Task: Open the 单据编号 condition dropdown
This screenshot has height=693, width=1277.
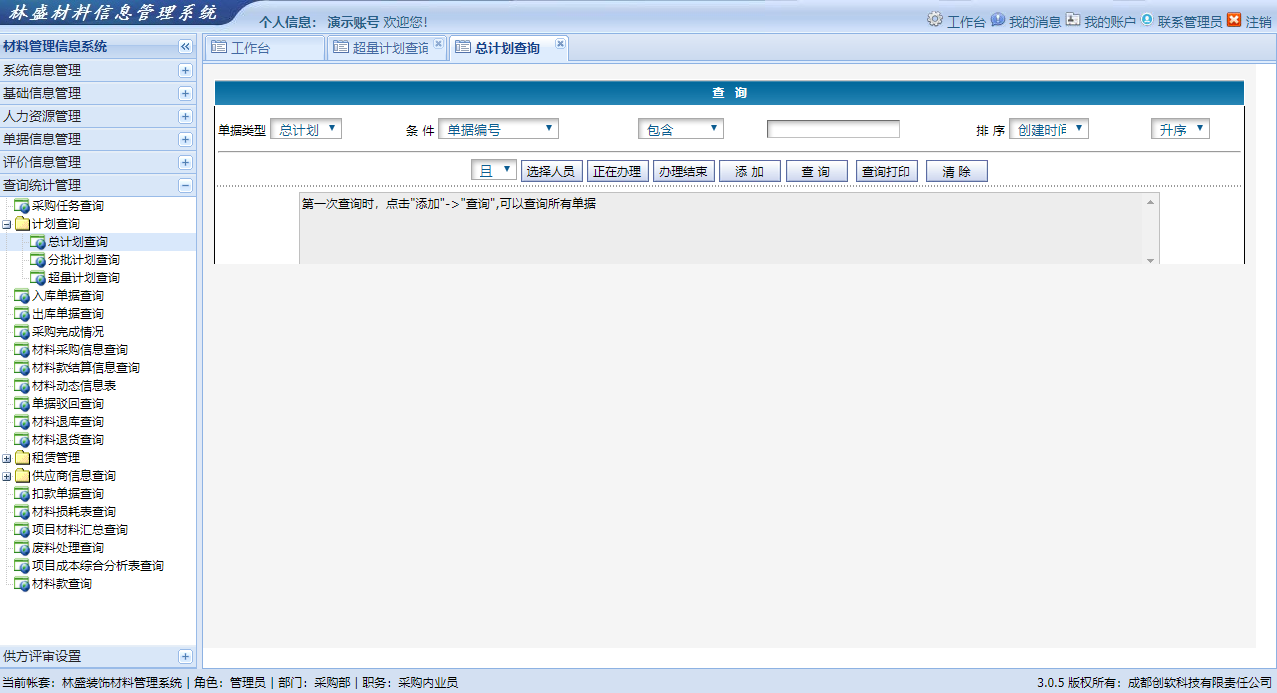Action: click(498, 129)
